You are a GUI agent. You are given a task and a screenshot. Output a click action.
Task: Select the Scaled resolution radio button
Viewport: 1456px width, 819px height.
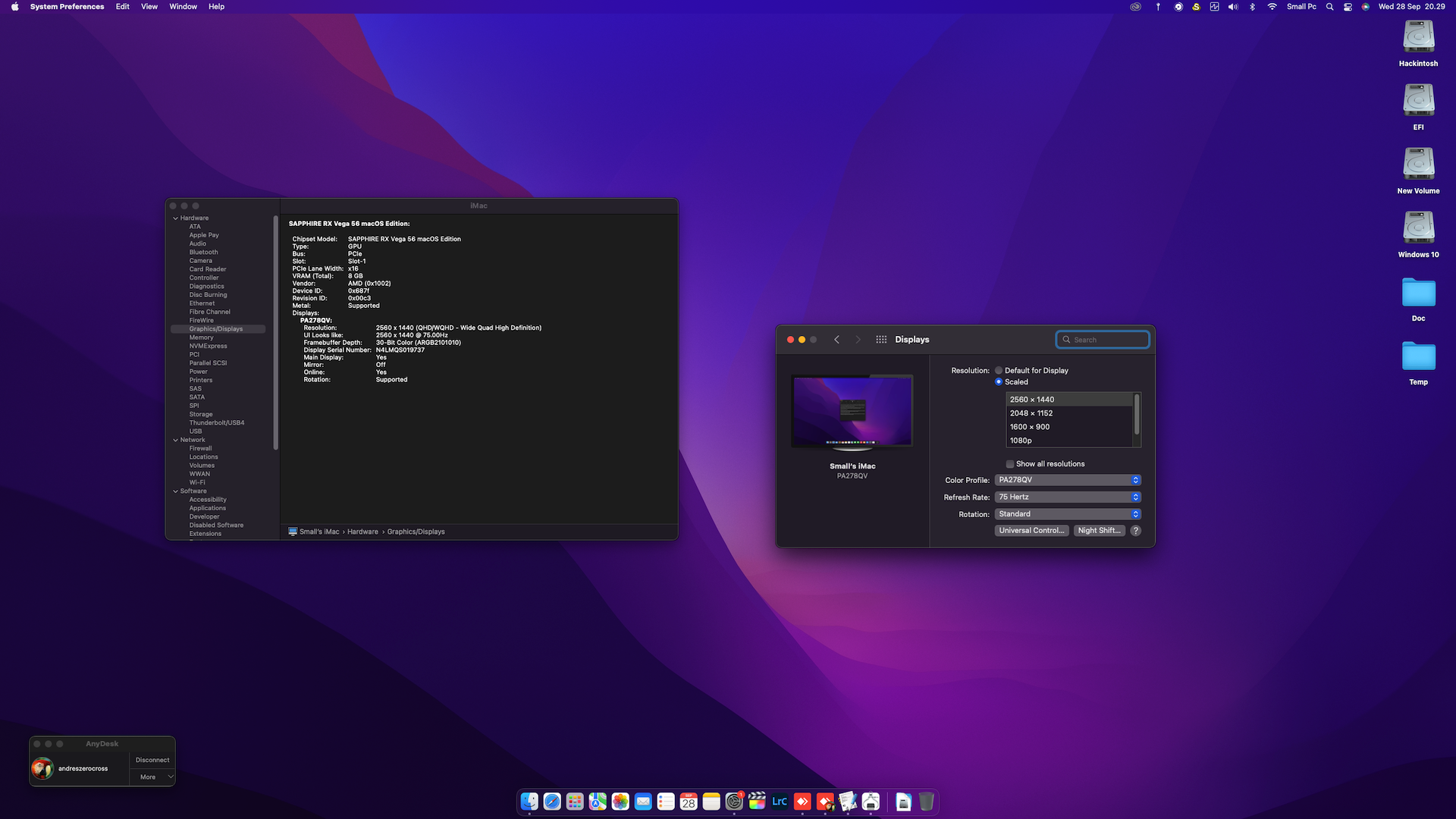[x=999, y=382]
